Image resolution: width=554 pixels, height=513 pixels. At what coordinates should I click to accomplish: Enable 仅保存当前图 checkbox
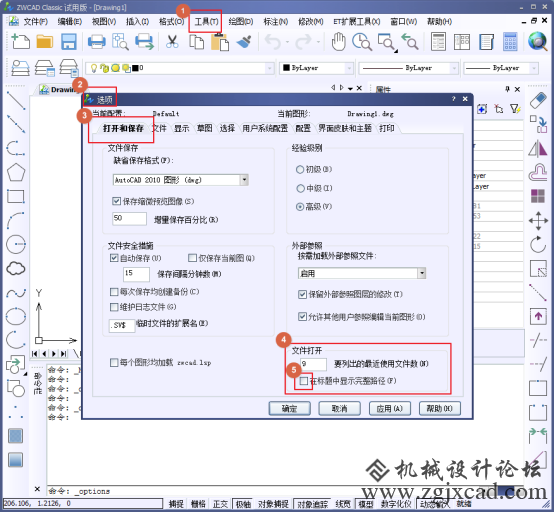pyautogui.click(x=192, y=258)
